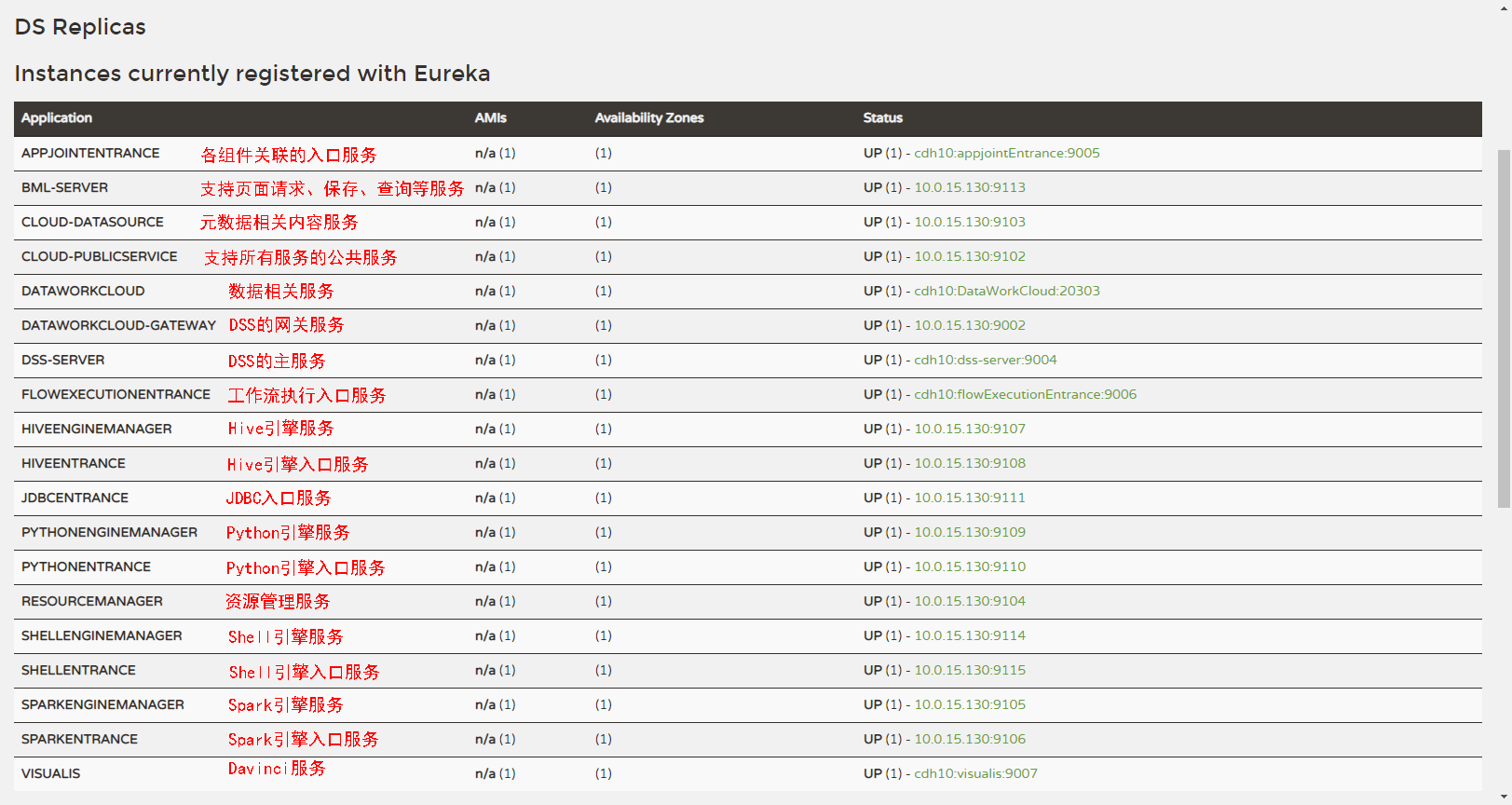The image size is (1512, 805).
Task: Open RESOURCEMANAGER link 10.0.15.130:9104
Action: click(x=969, y=601)
